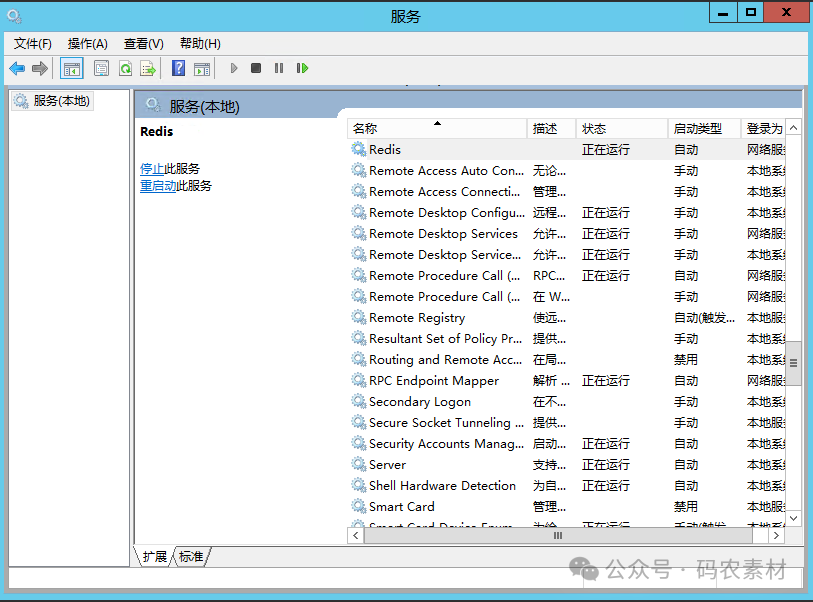
Task: Click the gear icon beside Shell Hardware Detection
Action: tap(359, 485)
